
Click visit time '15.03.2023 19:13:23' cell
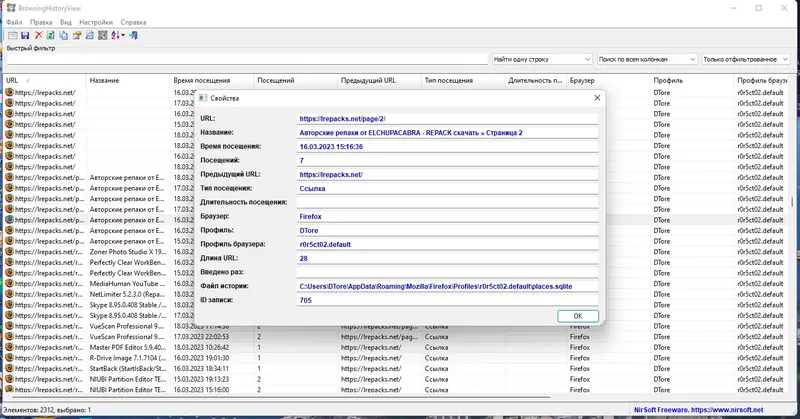click(x=201, y=379)
